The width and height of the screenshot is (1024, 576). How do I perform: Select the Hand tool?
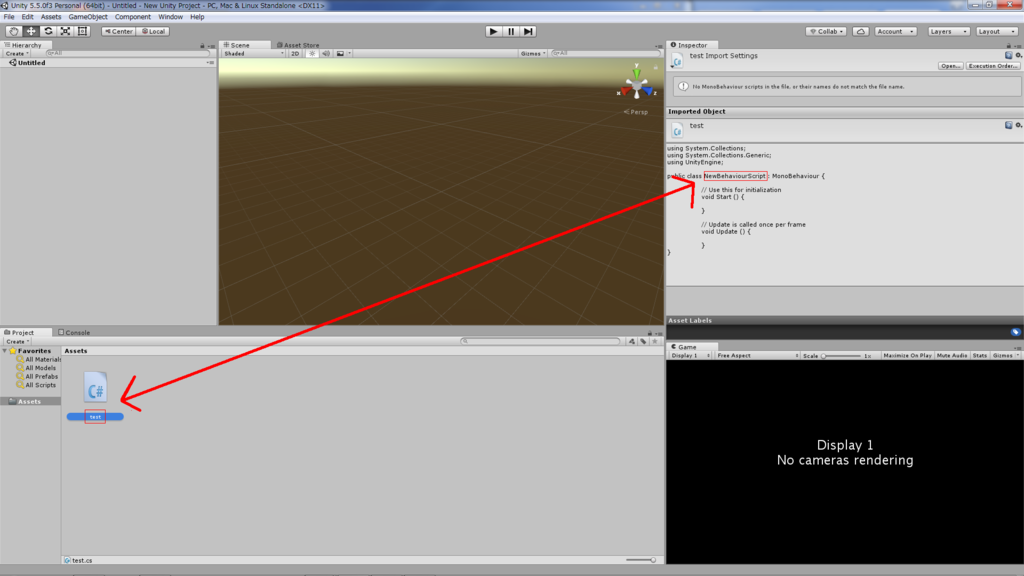click(13, 31)
